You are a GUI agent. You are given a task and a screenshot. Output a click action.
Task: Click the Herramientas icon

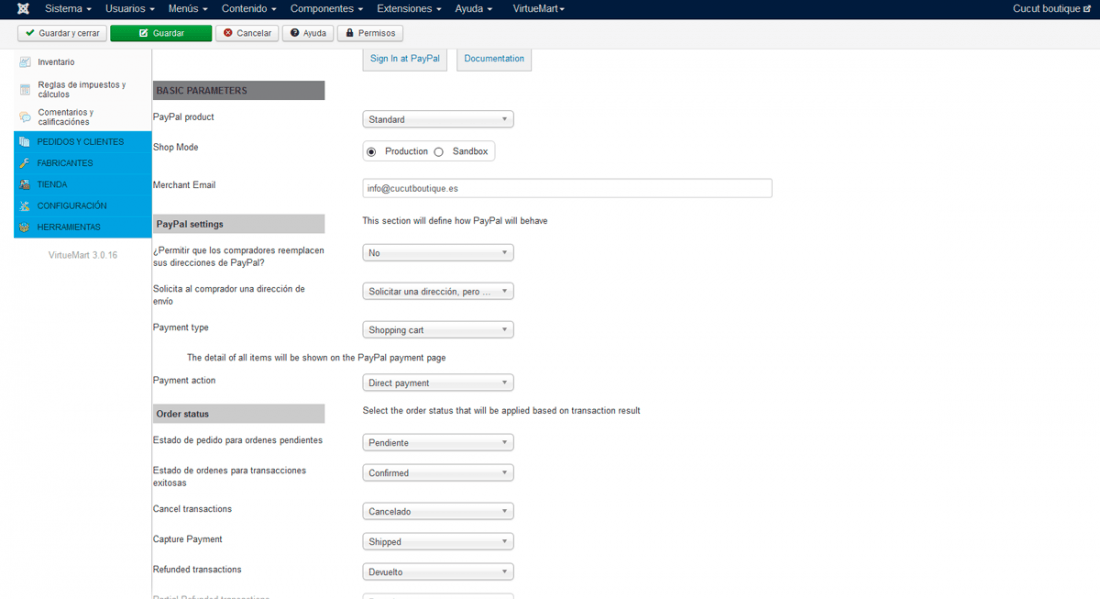click(25, 227)
